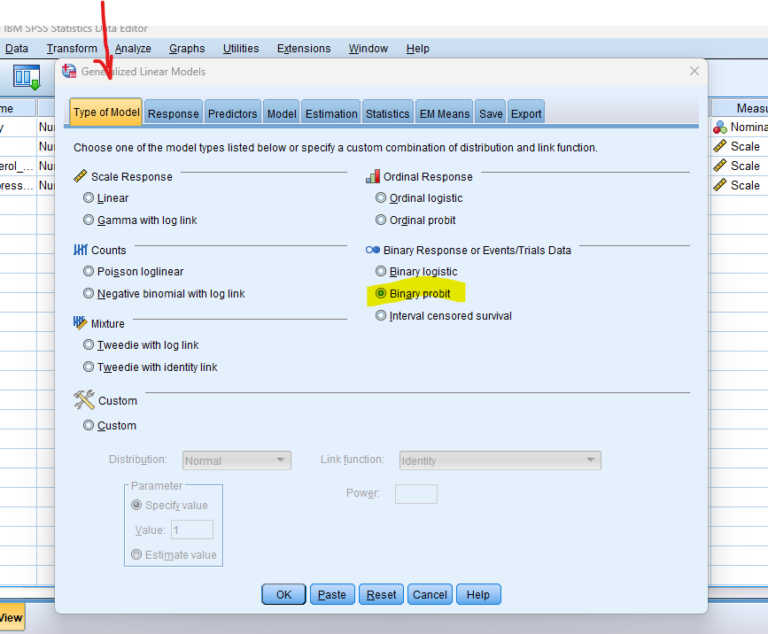
Task: Click the Counts tally icon
Action: 81,250
